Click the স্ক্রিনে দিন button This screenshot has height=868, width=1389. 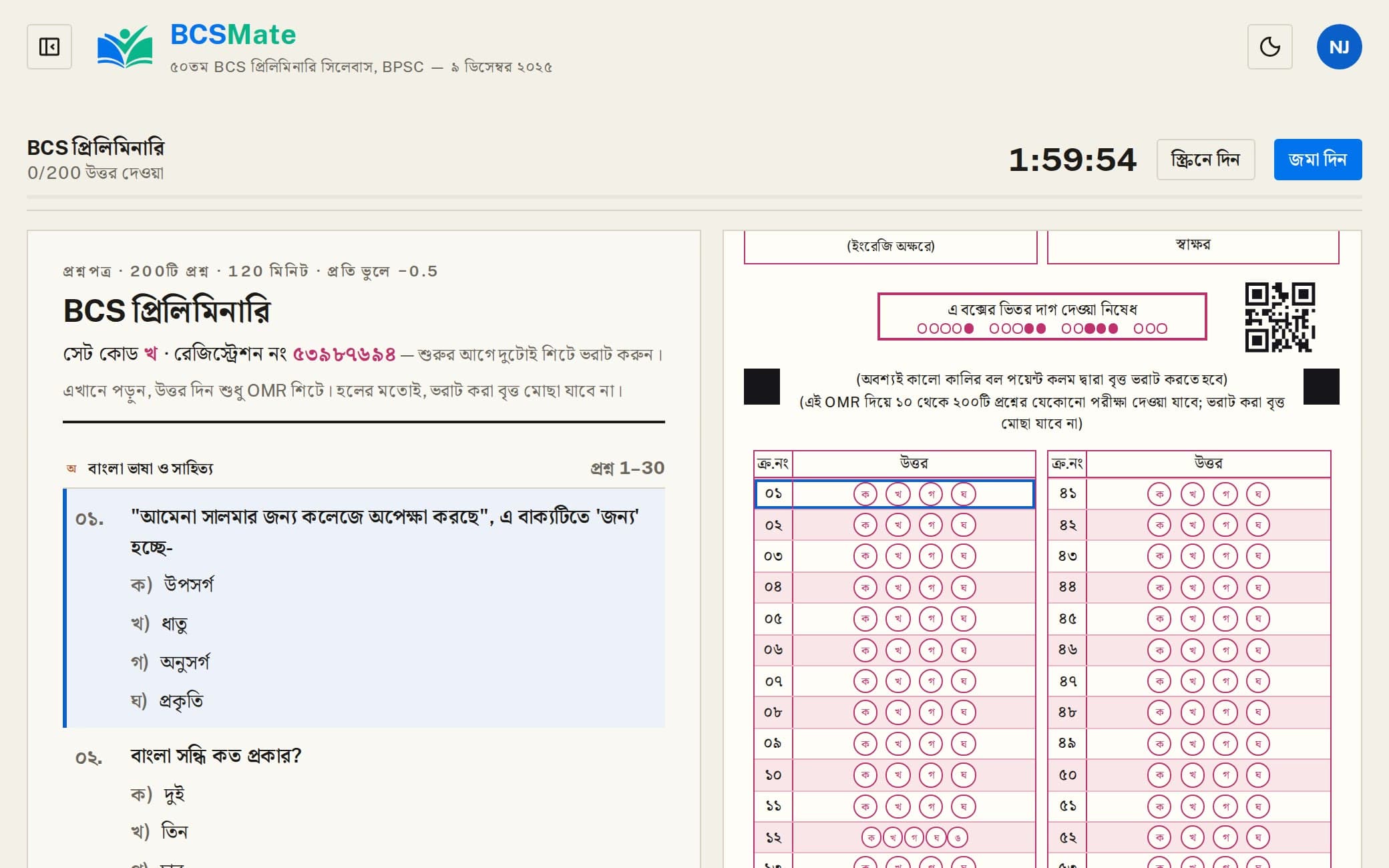[x=1205, y=160]
